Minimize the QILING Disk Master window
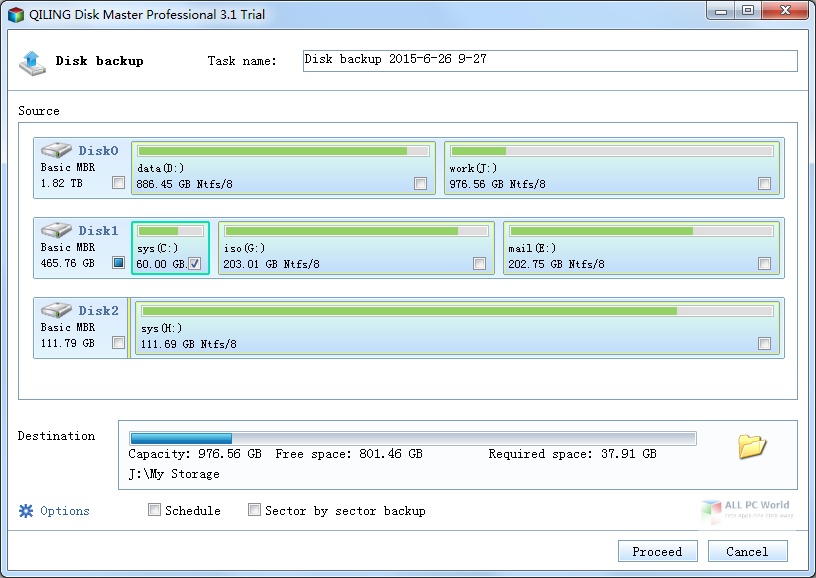 pos(721,11)
